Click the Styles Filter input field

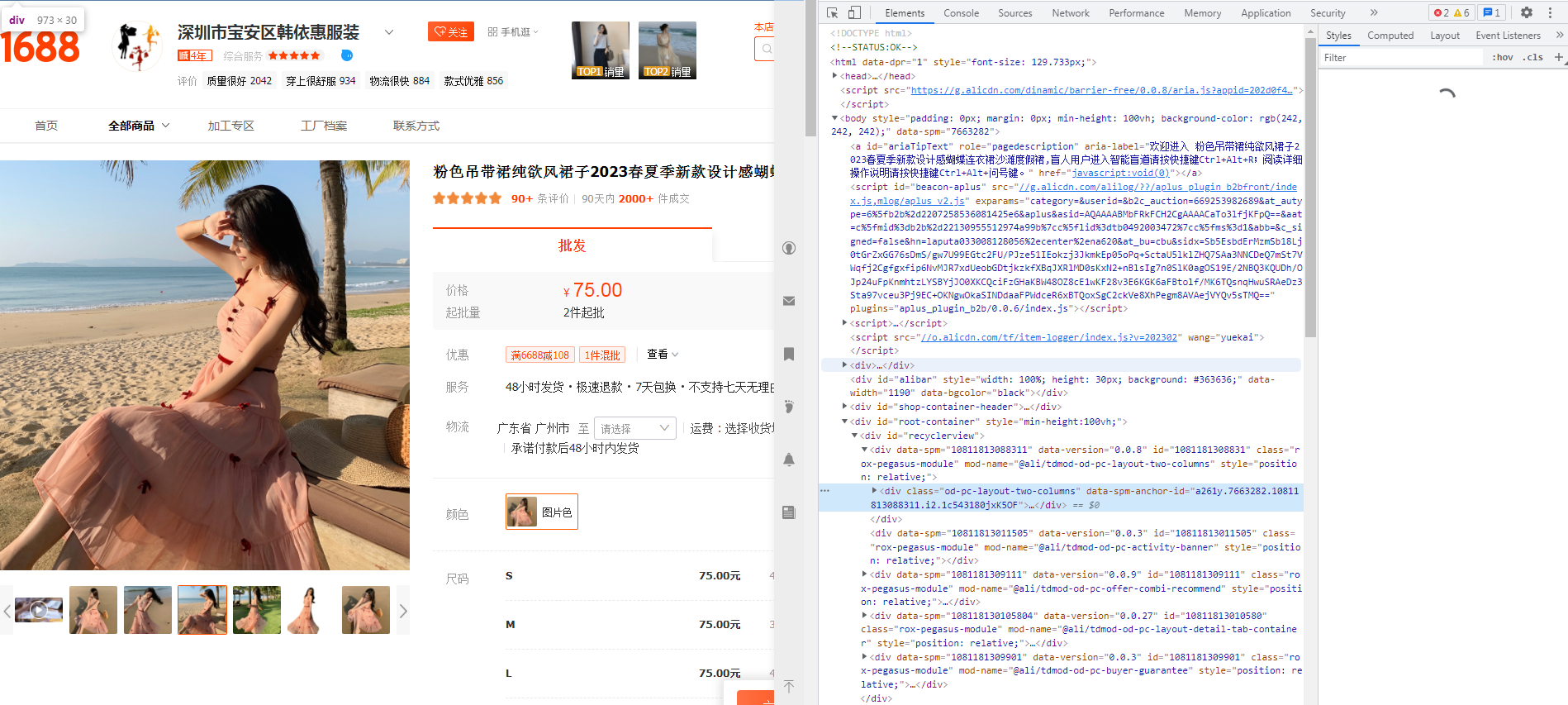1401,57
